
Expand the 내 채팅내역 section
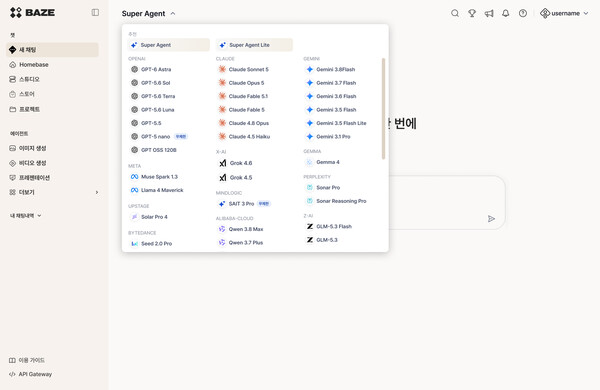[x=26, y=215]
